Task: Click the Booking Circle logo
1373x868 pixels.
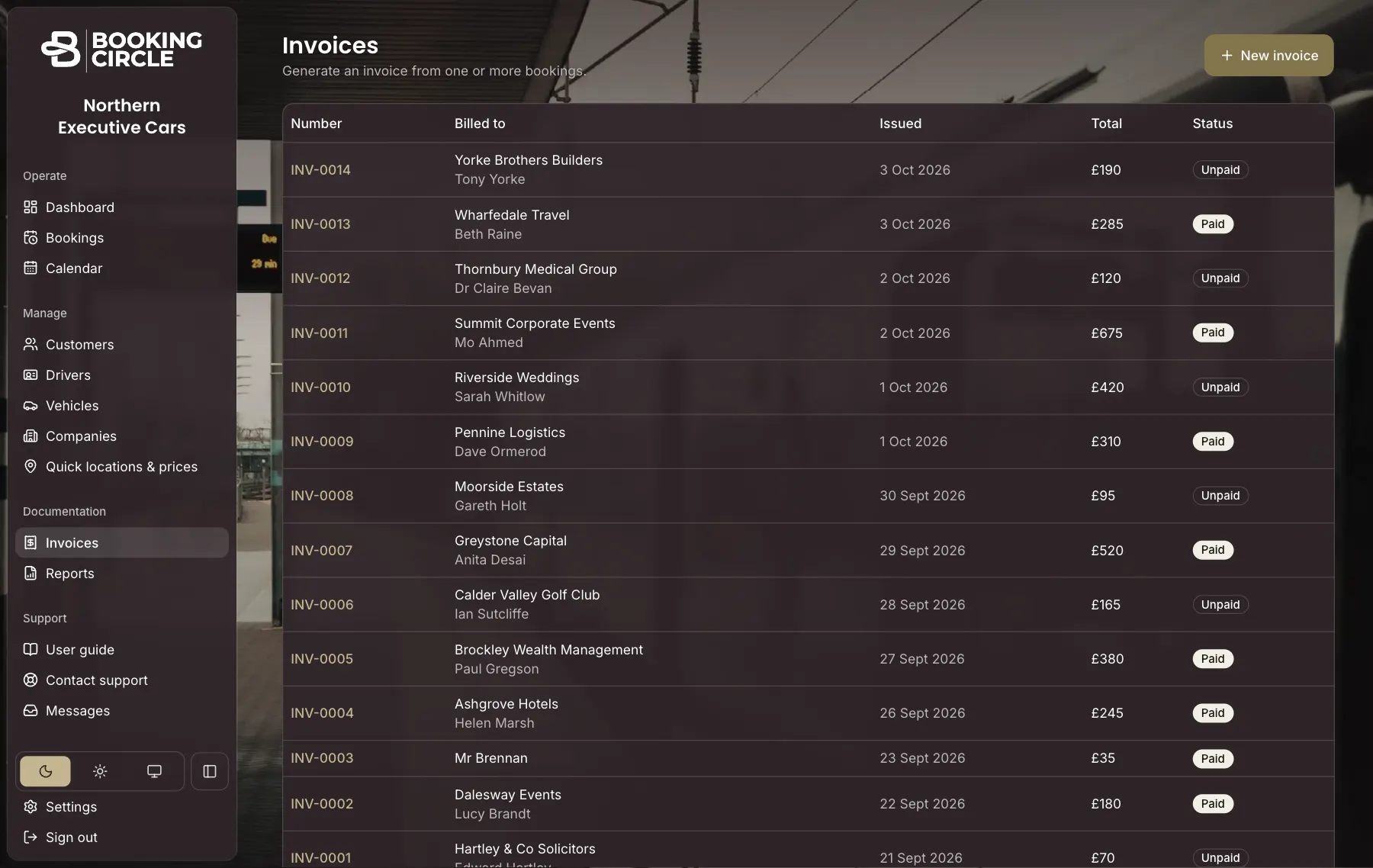Action: coord(122,50)
